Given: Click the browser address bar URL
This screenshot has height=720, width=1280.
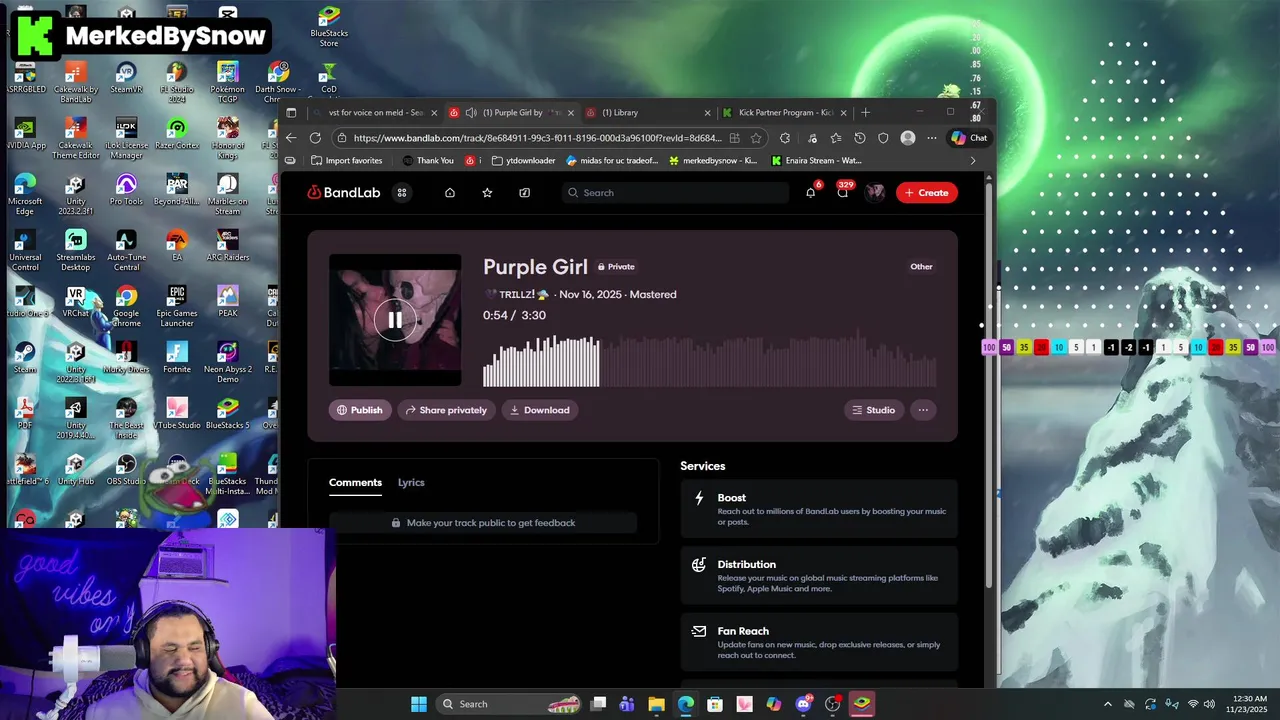Looking at the screenshot, I should click(537, 138).
